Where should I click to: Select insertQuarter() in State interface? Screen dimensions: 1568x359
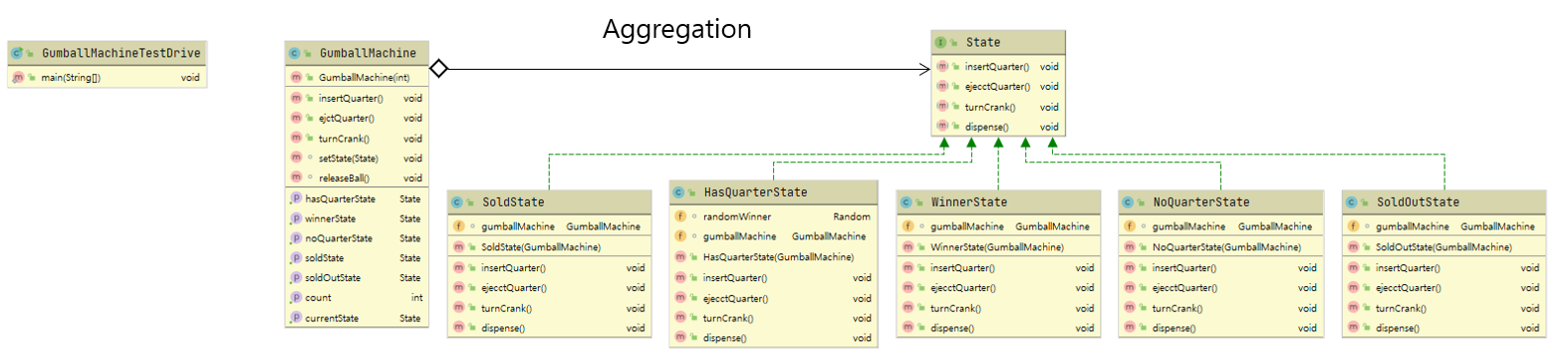tap(998, 66)
